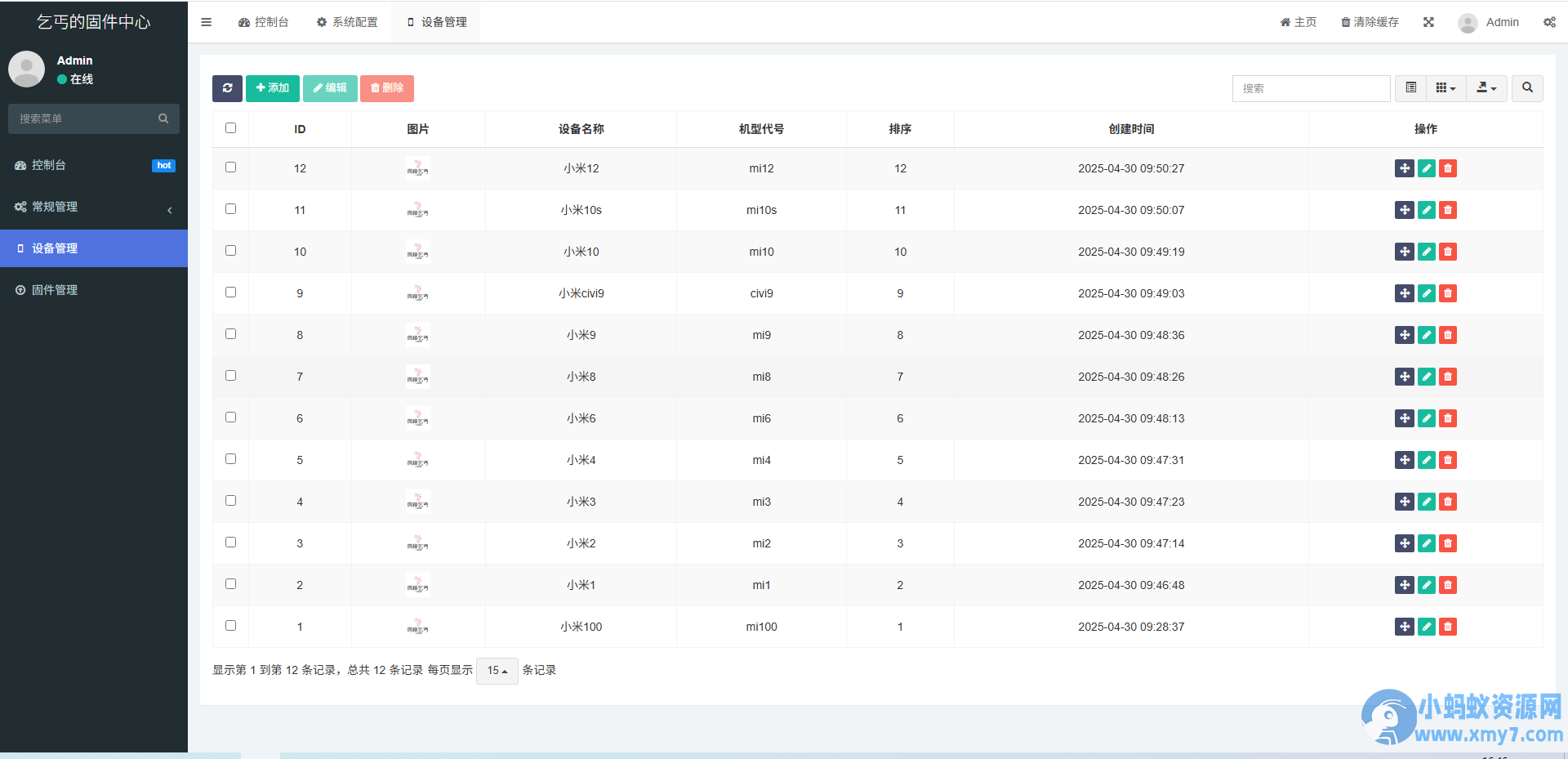Edit the 小米1 row via pencil icon
Image resolution: width=1568 pixels, height=759 pixels.
[1426, 585]
